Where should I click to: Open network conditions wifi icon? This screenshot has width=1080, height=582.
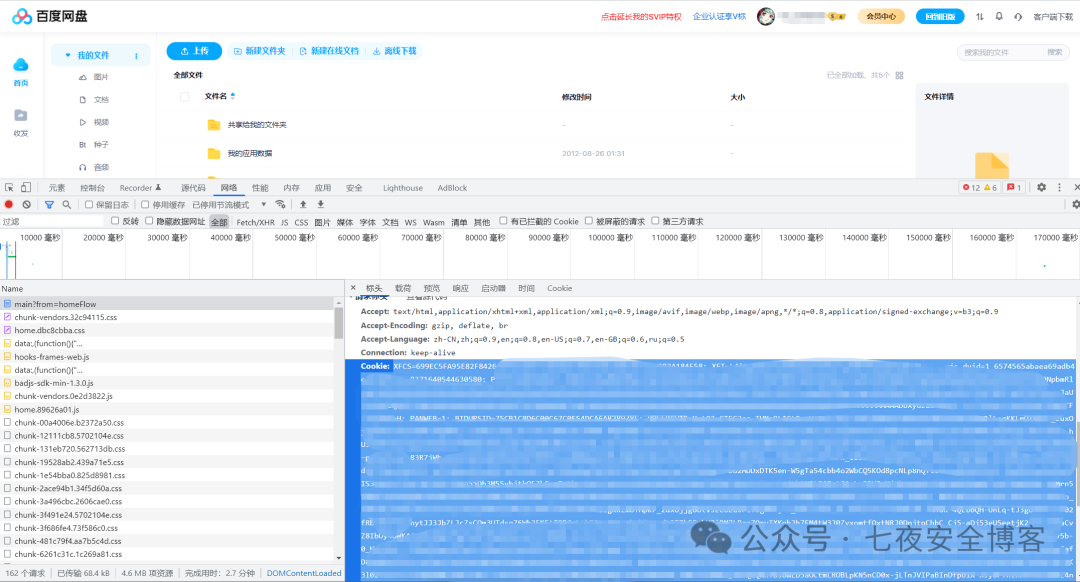280,205
